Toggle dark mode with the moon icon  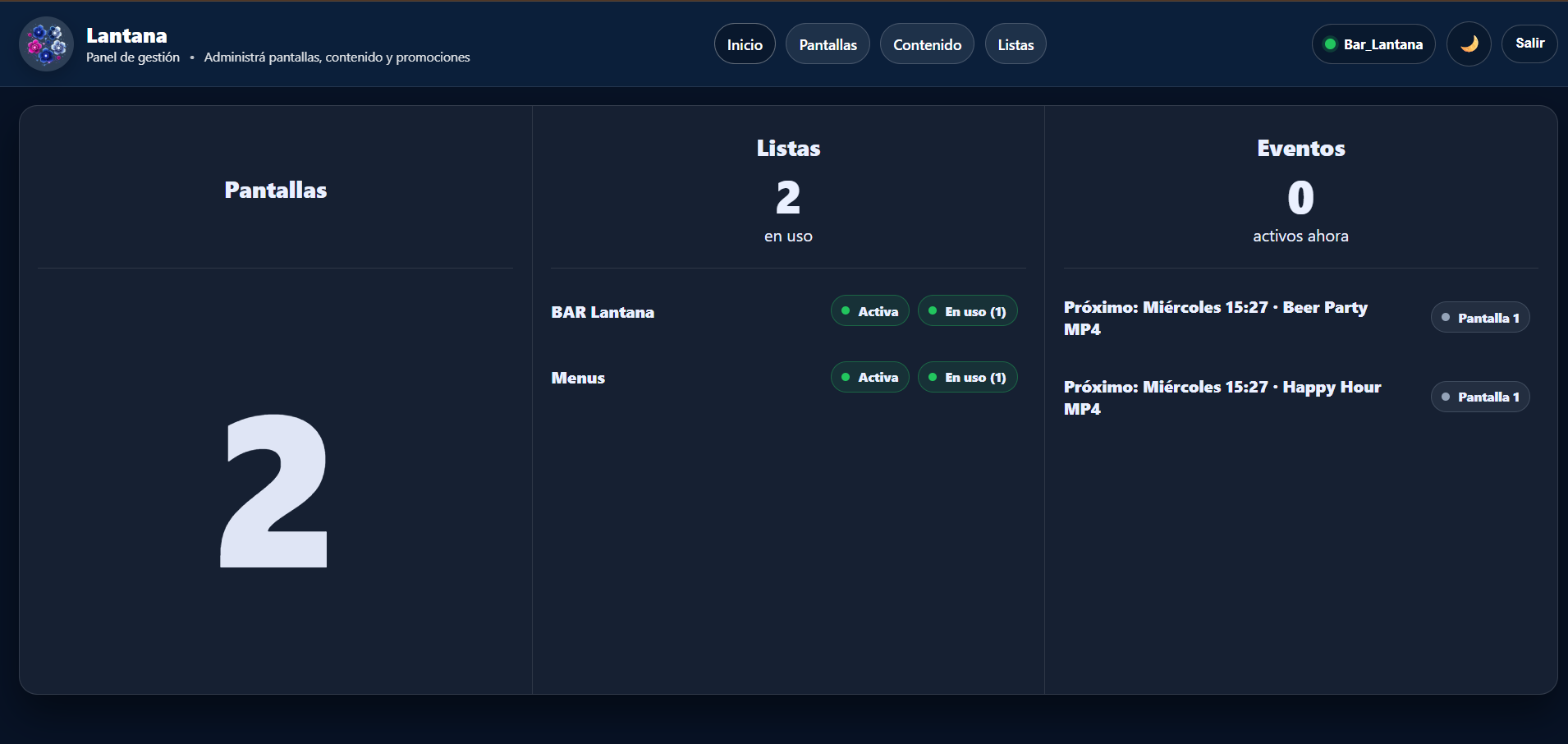coord(1469,44)
